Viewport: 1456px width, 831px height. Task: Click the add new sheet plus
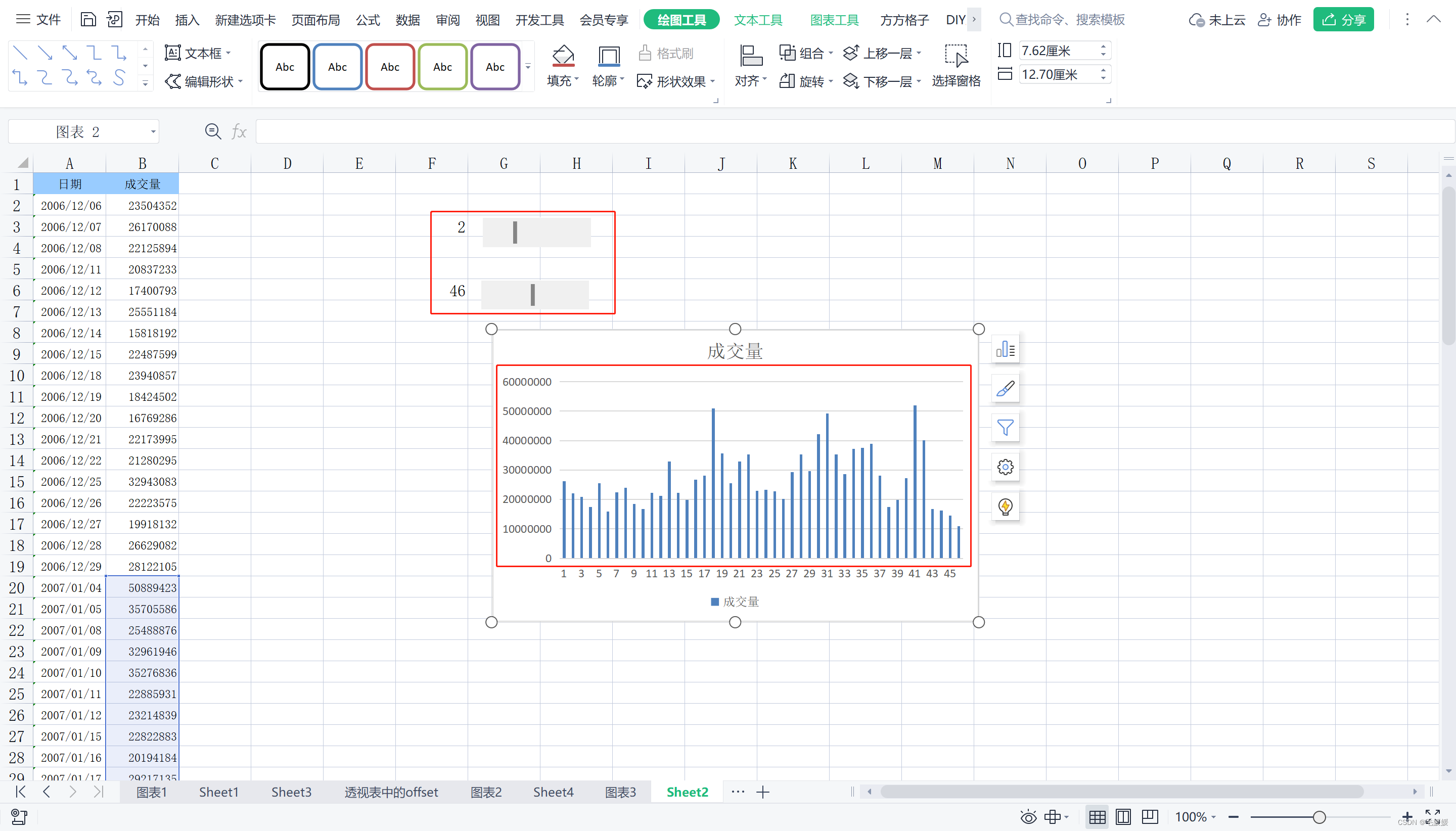coord(762,792)
